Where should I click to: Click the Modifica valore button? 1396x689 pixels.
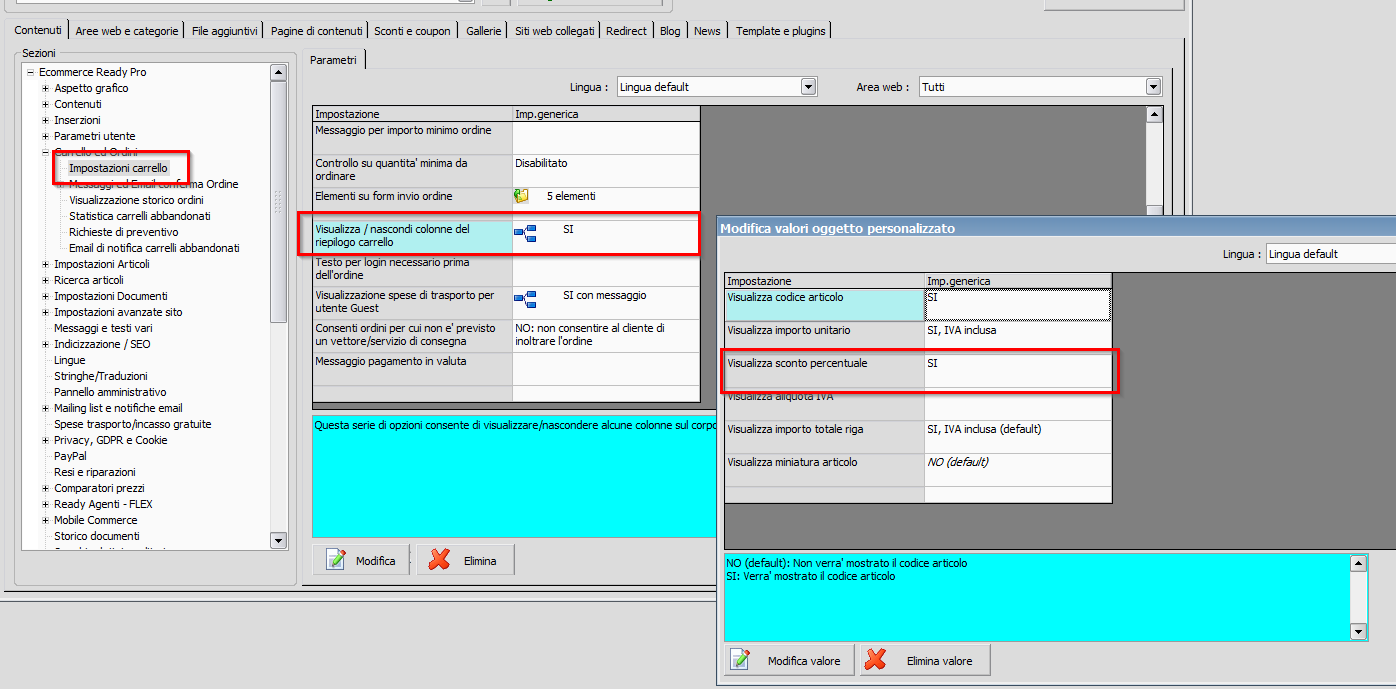[x=789, y=660]
